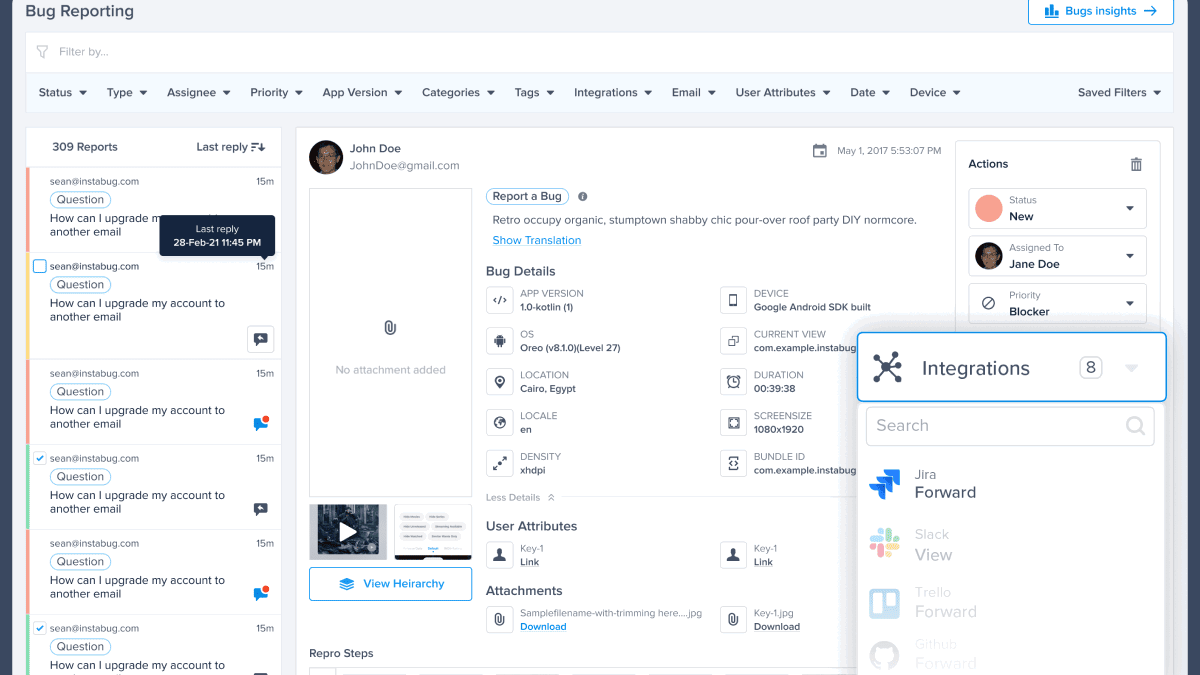The height and width of the screenshot is (675, 1200).
Task: Click the Show Translation link
Action: [x=536, y=240]
